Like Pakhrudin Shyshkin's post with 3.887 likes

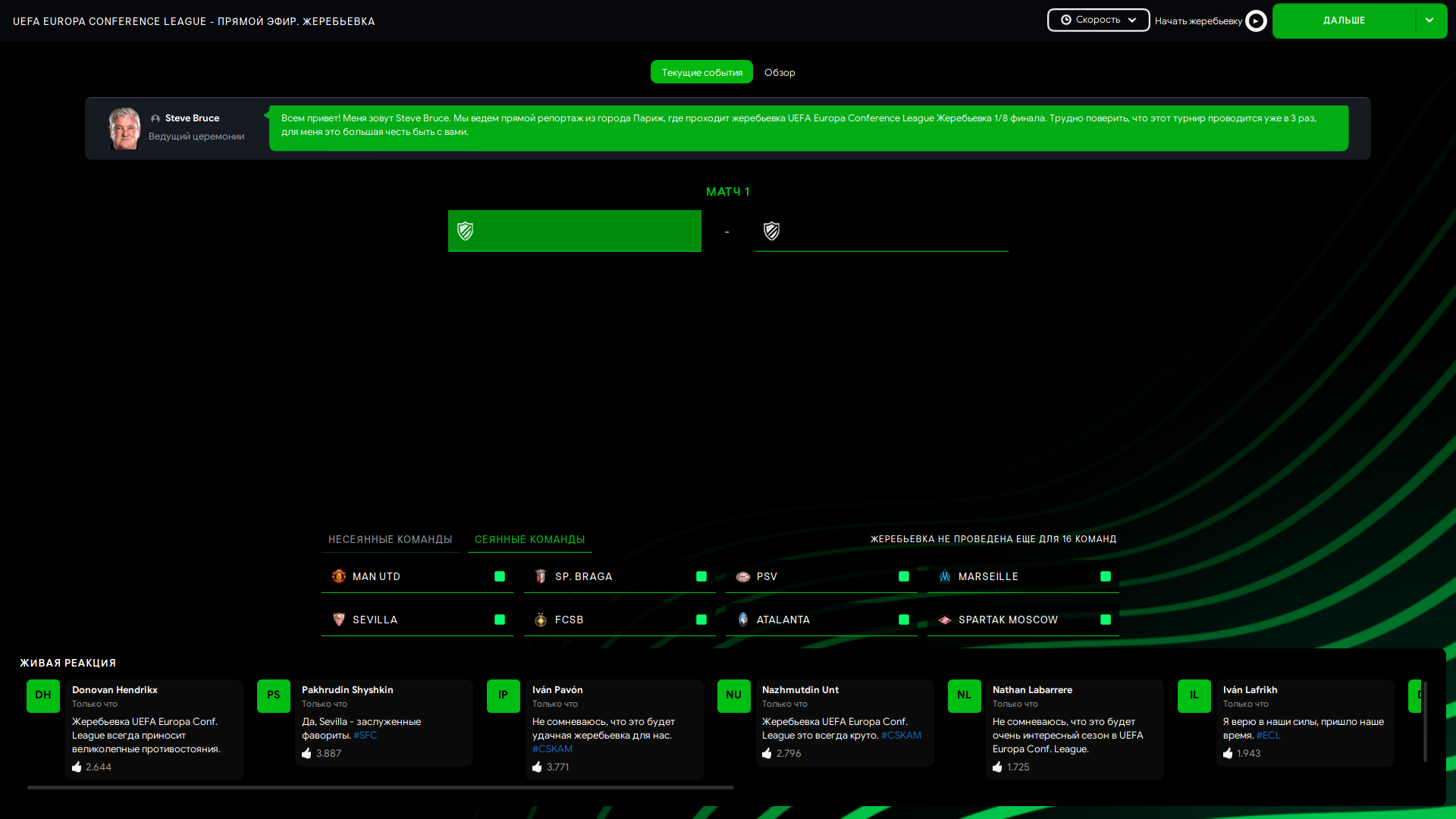[x=306, y=753]
